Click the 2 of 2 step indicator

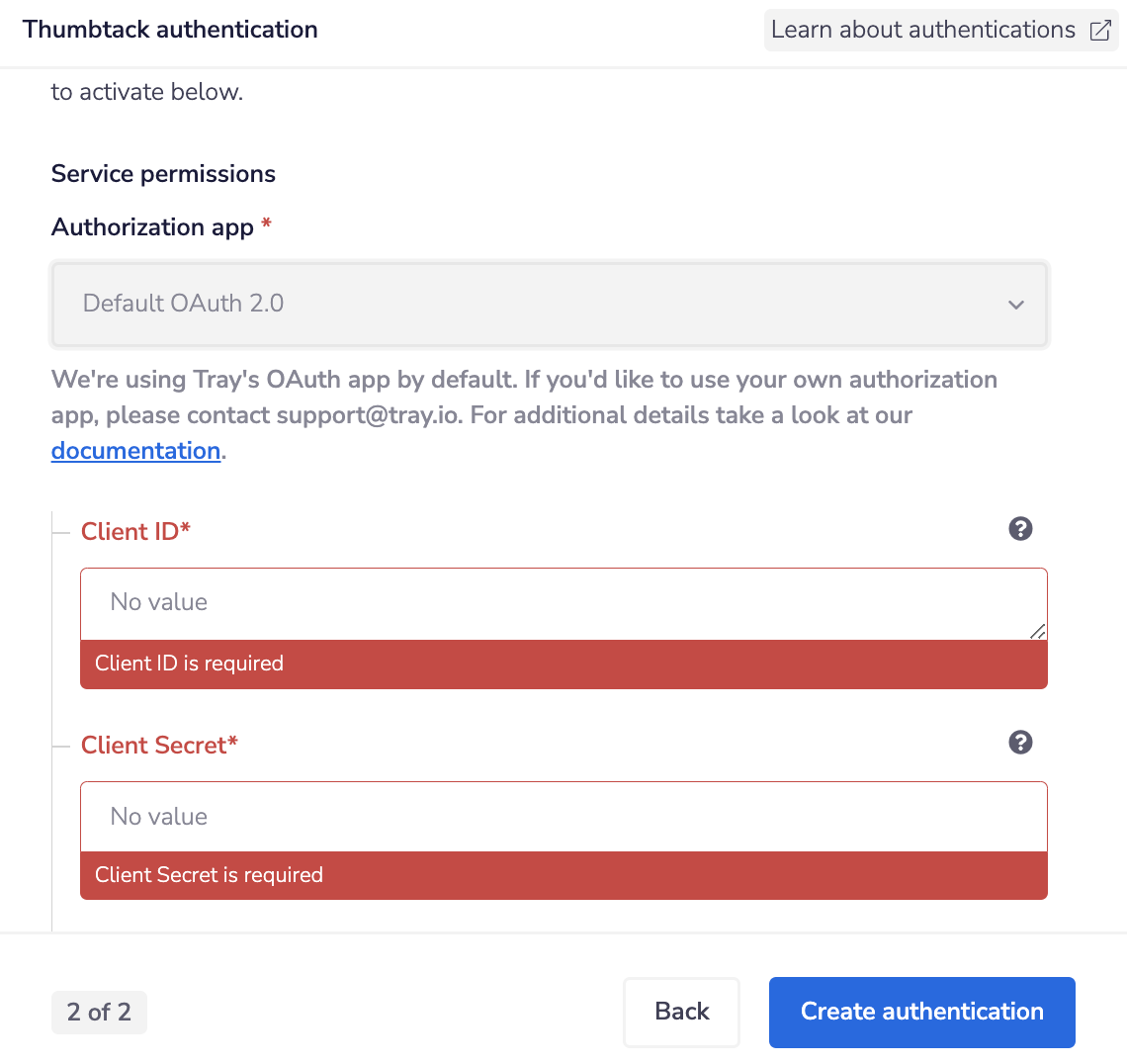click(99, 1012)
